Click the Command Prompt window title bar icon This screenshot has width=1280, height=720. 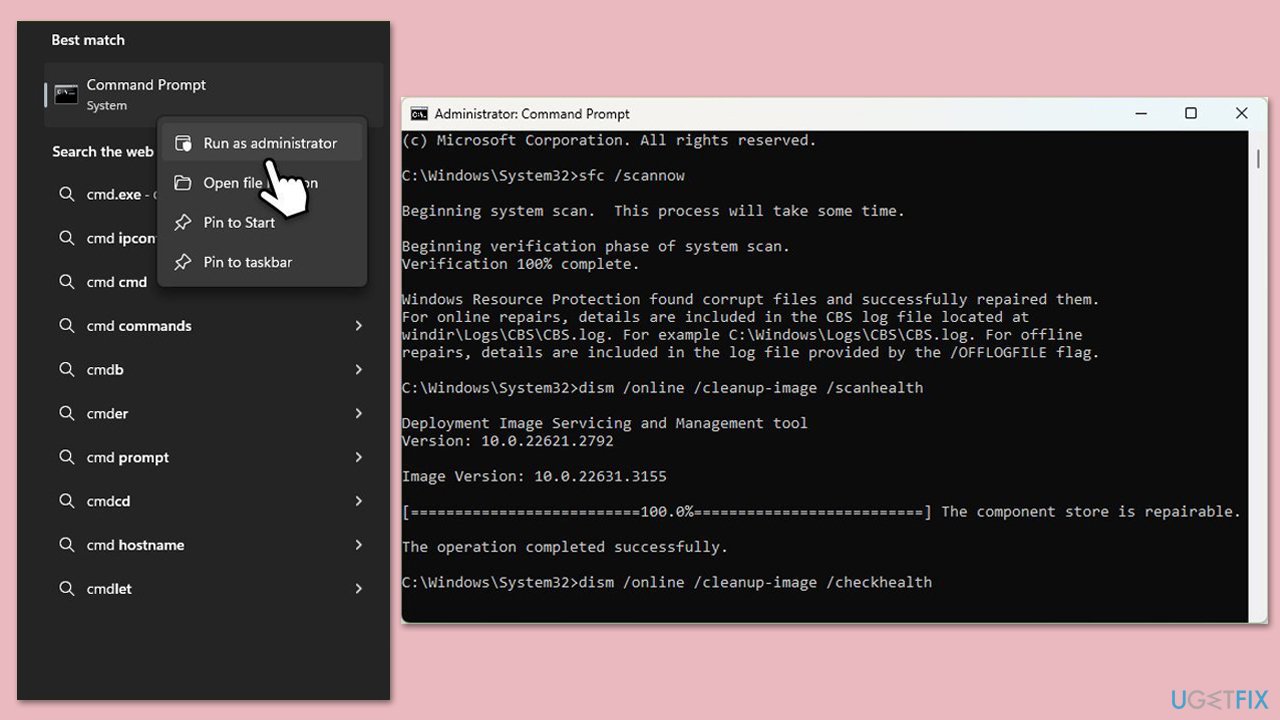pyautogui.click(x=419, y=114)
